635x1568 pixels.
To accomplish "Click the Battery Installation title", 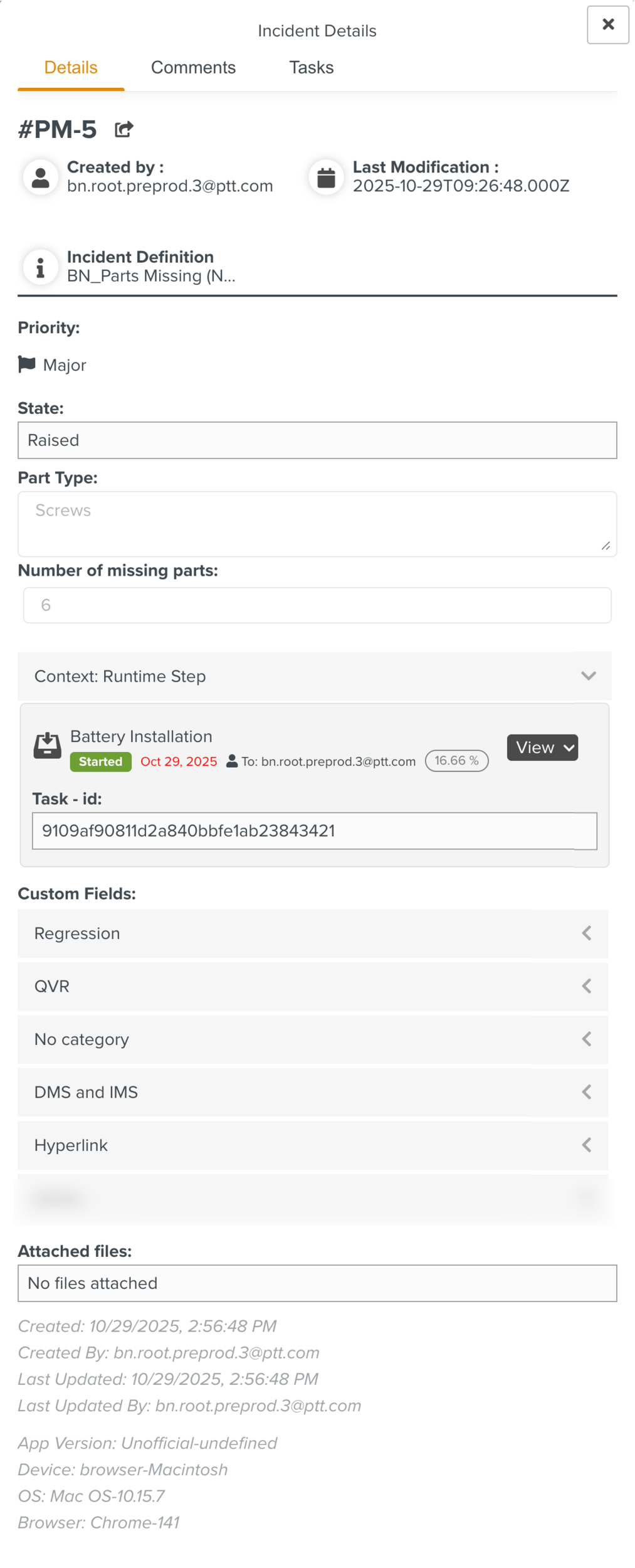I will pos(141,736).
